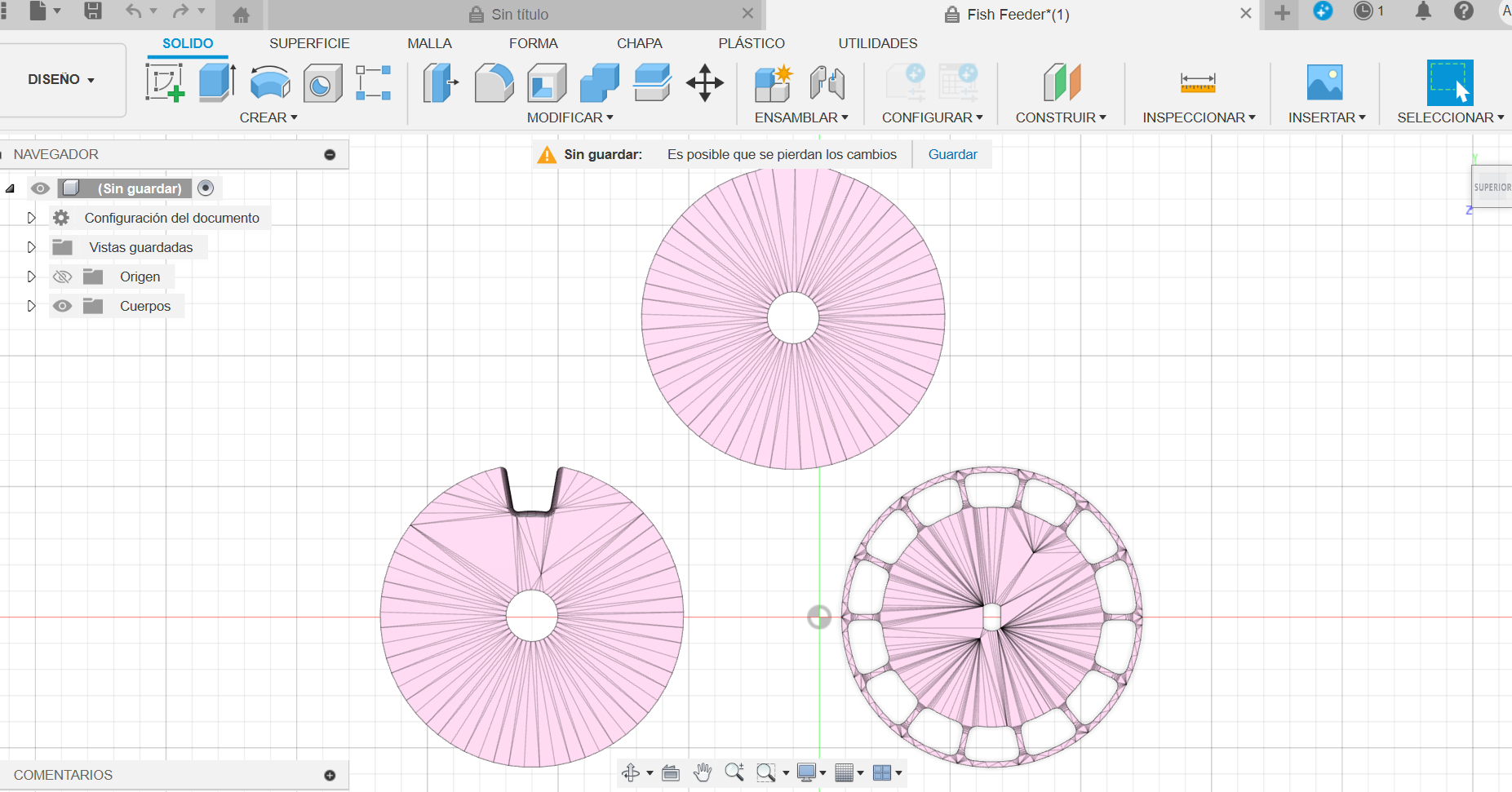
Task: Click the Measure ruler icon
Action: [x=1197, y=83]
